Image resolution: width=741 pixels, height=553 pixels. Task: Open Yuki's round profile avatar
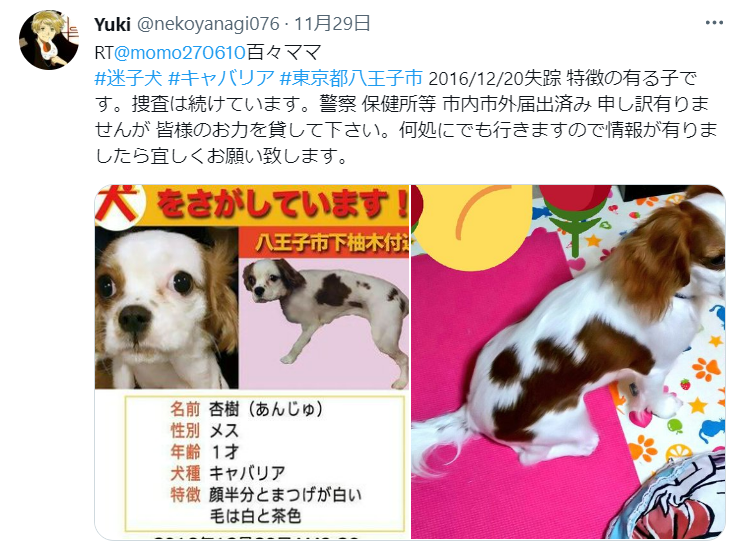pyautogui.click(x=49, y=41)
